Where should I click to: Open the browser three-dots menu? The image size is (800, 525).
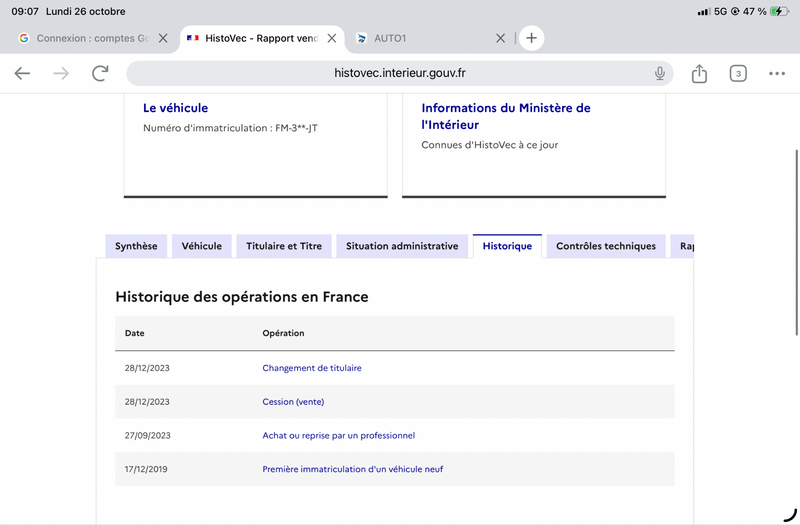[777, 73]
